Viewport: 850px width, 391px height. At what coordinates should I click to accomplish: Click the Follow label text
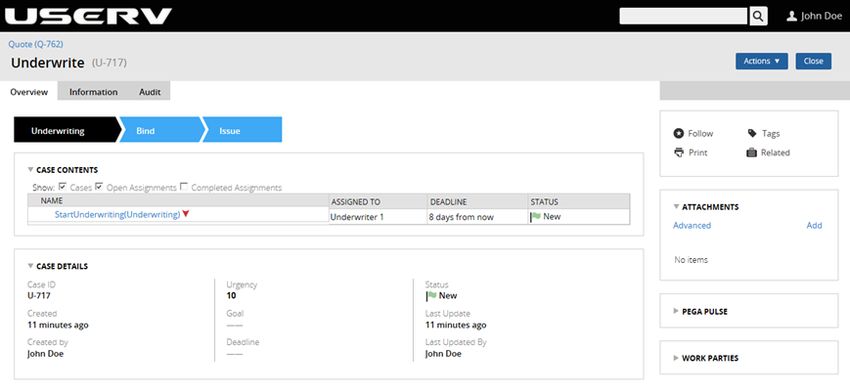click(700, 133)
